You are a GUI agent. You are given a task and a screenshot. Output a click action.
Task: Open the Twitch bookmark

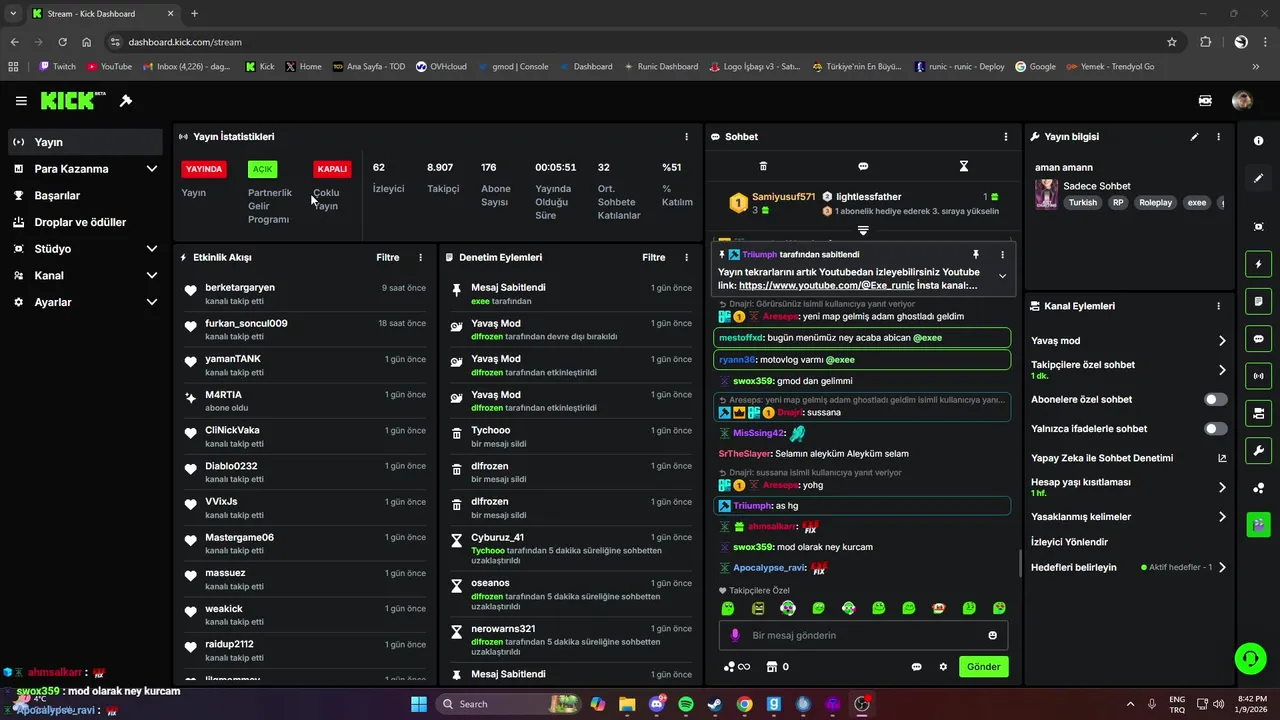click(x=57, y=67)
